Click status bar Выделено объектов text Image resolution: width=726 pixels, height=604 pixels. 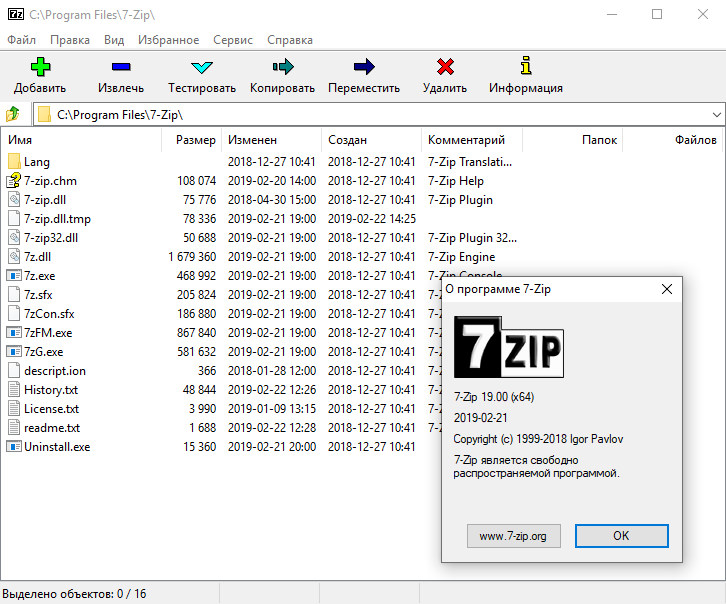pyautogui.click(x=75, y=594)
